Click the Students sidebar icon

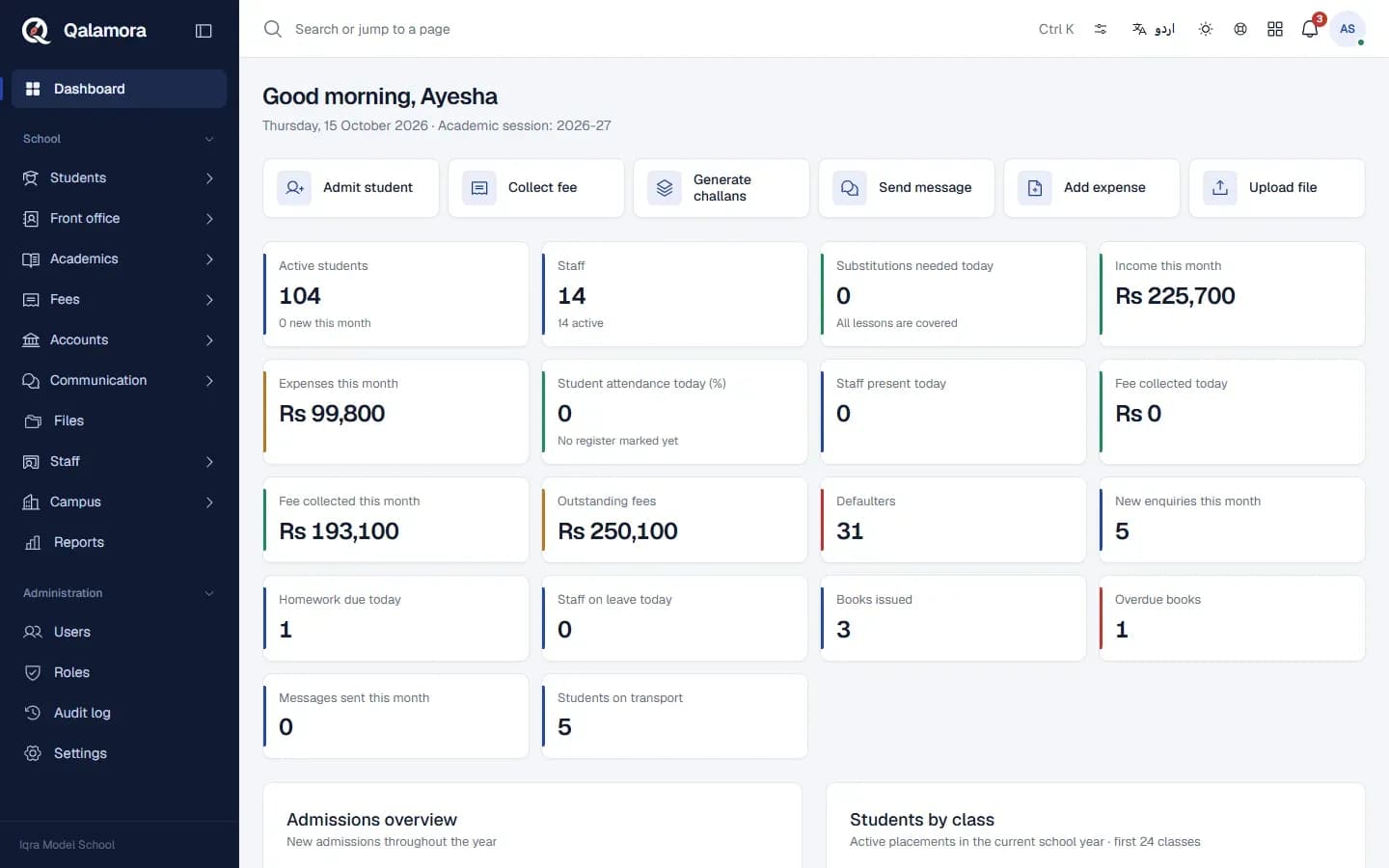pyautogui.click(x=31, y=177)
